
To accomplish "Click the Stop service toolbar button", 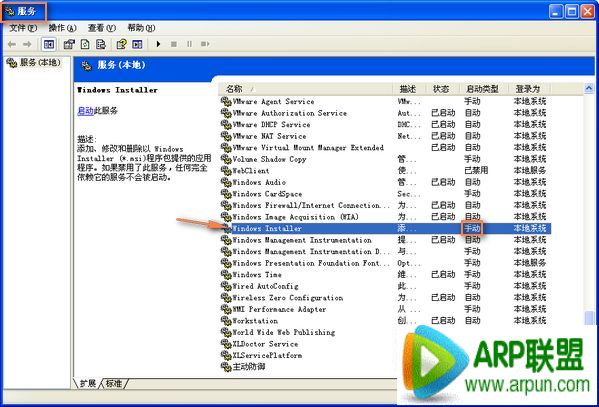I will (174, 44).
